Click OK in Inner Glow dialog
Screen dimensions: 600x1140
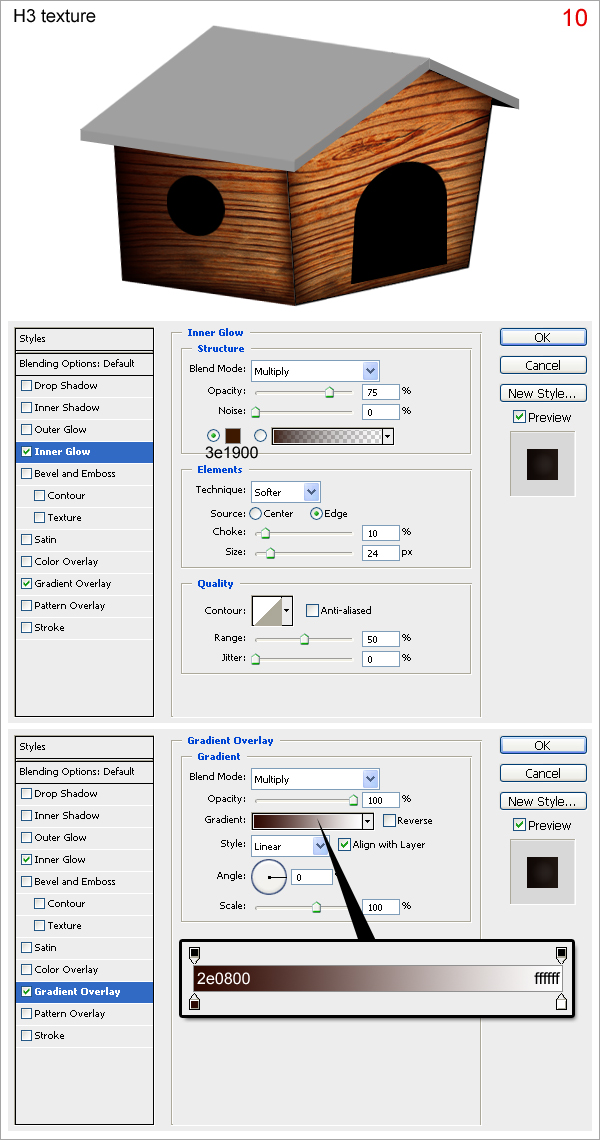(x=543, y=337)
